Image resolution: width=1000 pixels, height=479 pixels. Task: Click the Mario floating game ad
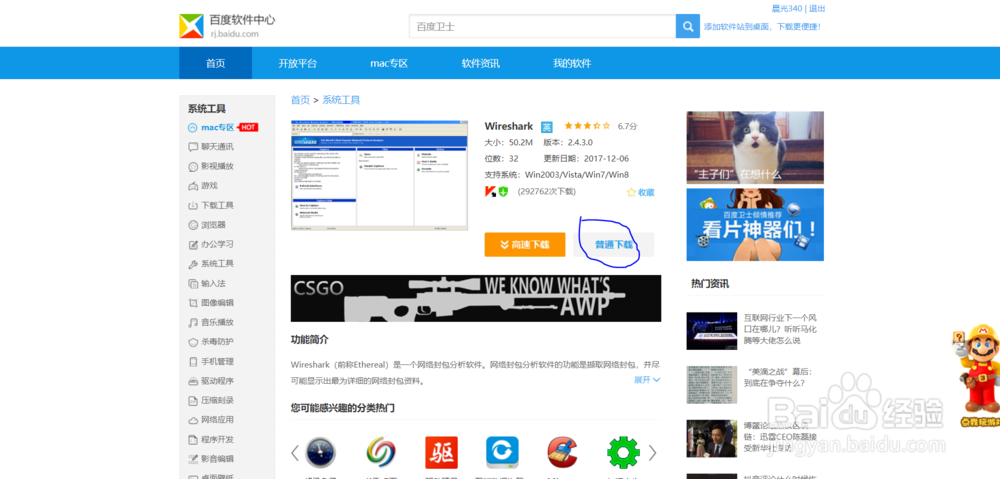[976, 376]
